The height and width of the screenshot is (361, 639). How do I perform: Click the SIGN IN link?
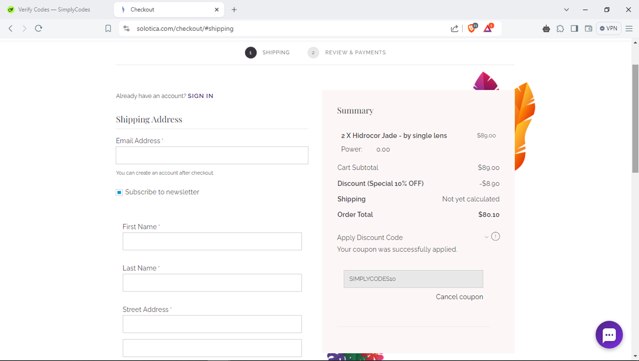200,96
